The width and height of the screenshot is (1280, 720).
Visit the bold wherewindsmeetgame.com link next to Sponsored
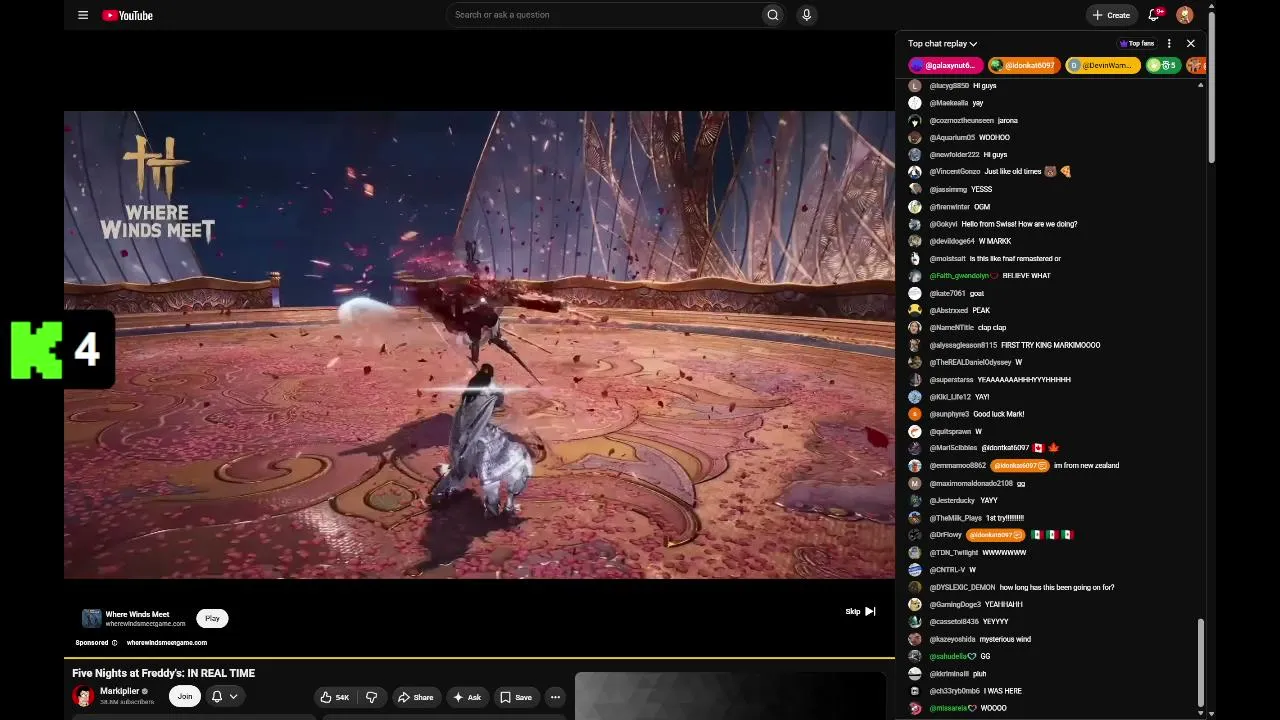pyautogui.click(x=167, y=643)
